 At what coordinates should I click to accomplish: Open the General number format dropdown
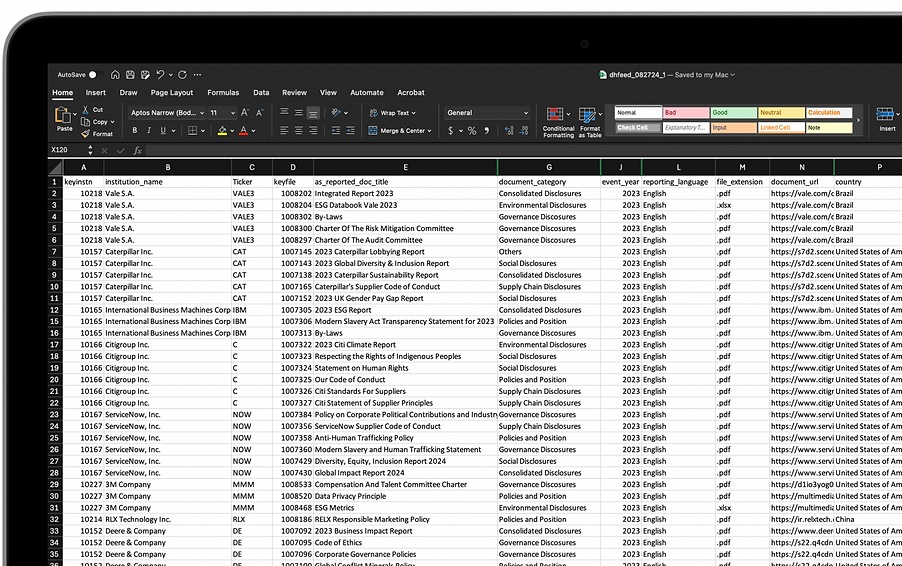[x=487, y=113]
